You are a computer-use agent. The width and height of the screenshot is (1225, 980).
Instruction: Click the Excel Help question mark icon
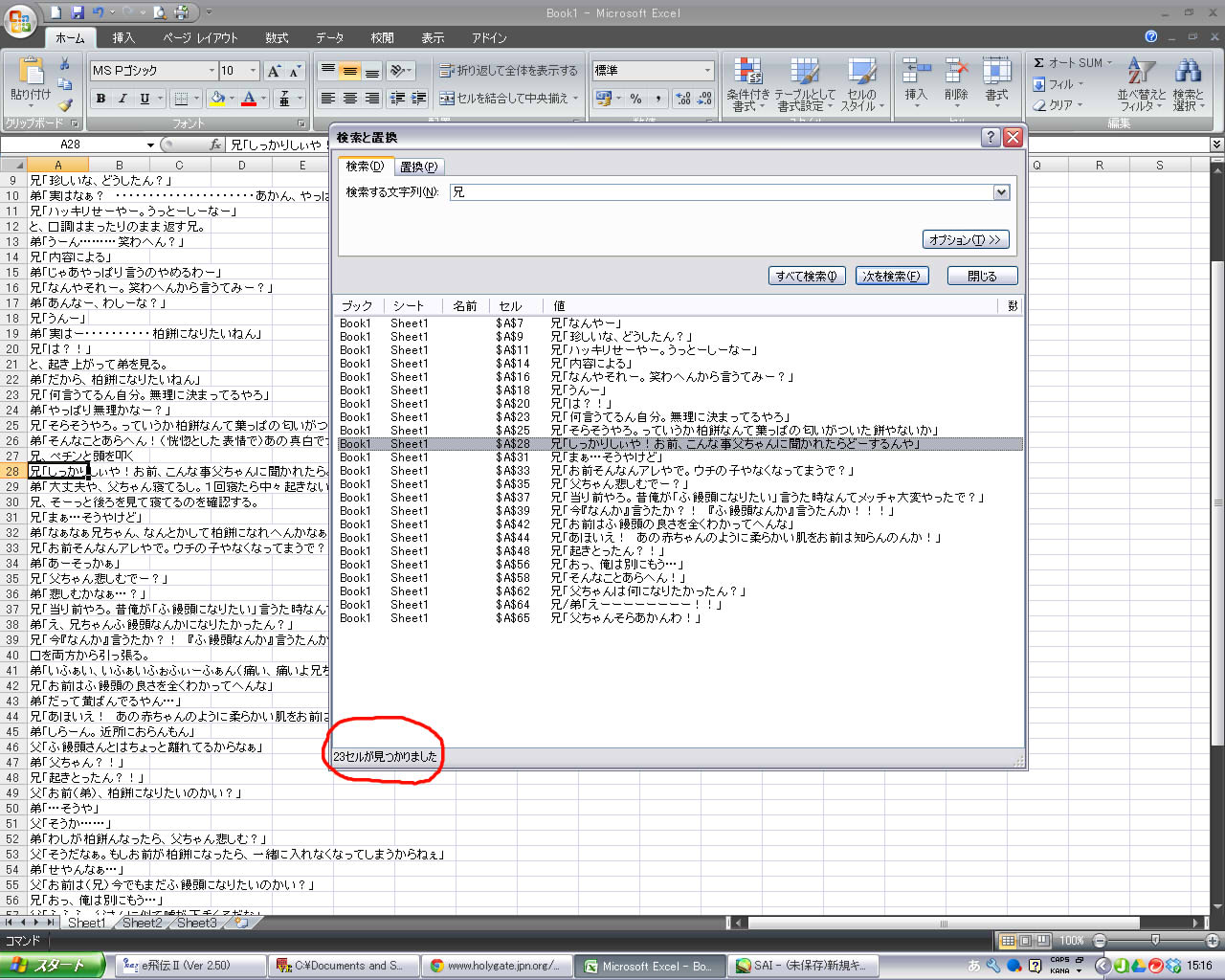pyautogui.click(x=1151, y=37)
